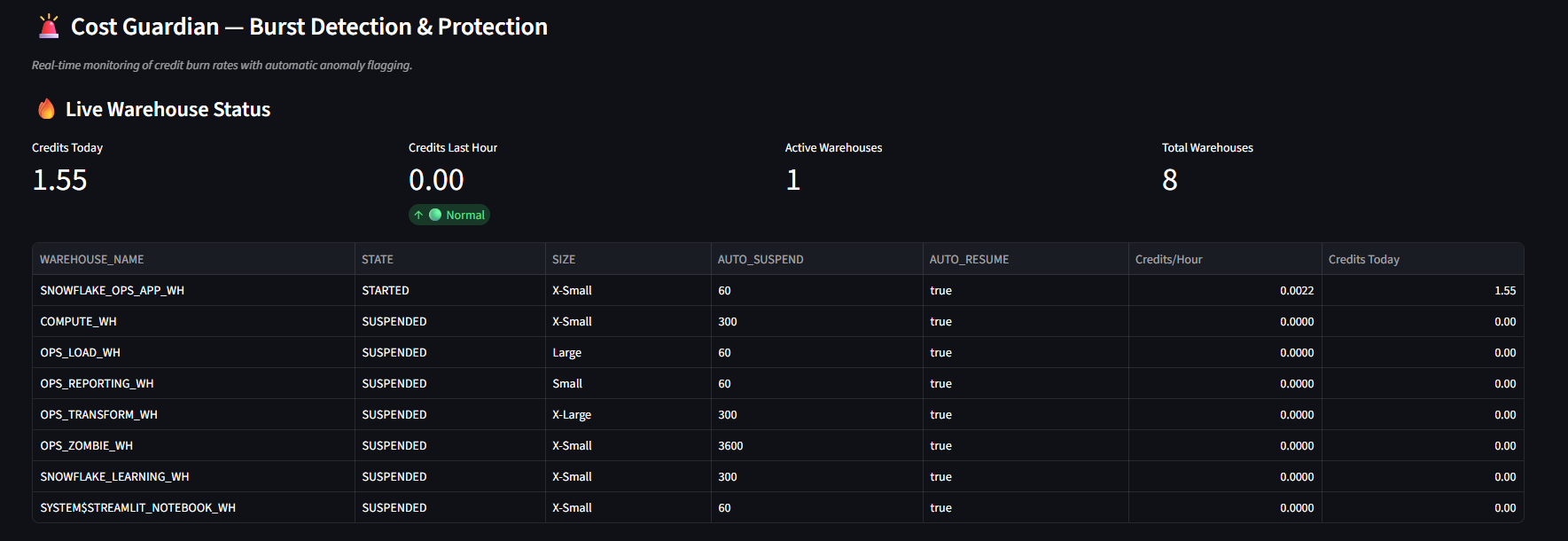The height and width of the screenshot is (541, 1568).
Task: Select the X-Large size cell for OPS_TRANSFORM_WH
Action: 572,415
